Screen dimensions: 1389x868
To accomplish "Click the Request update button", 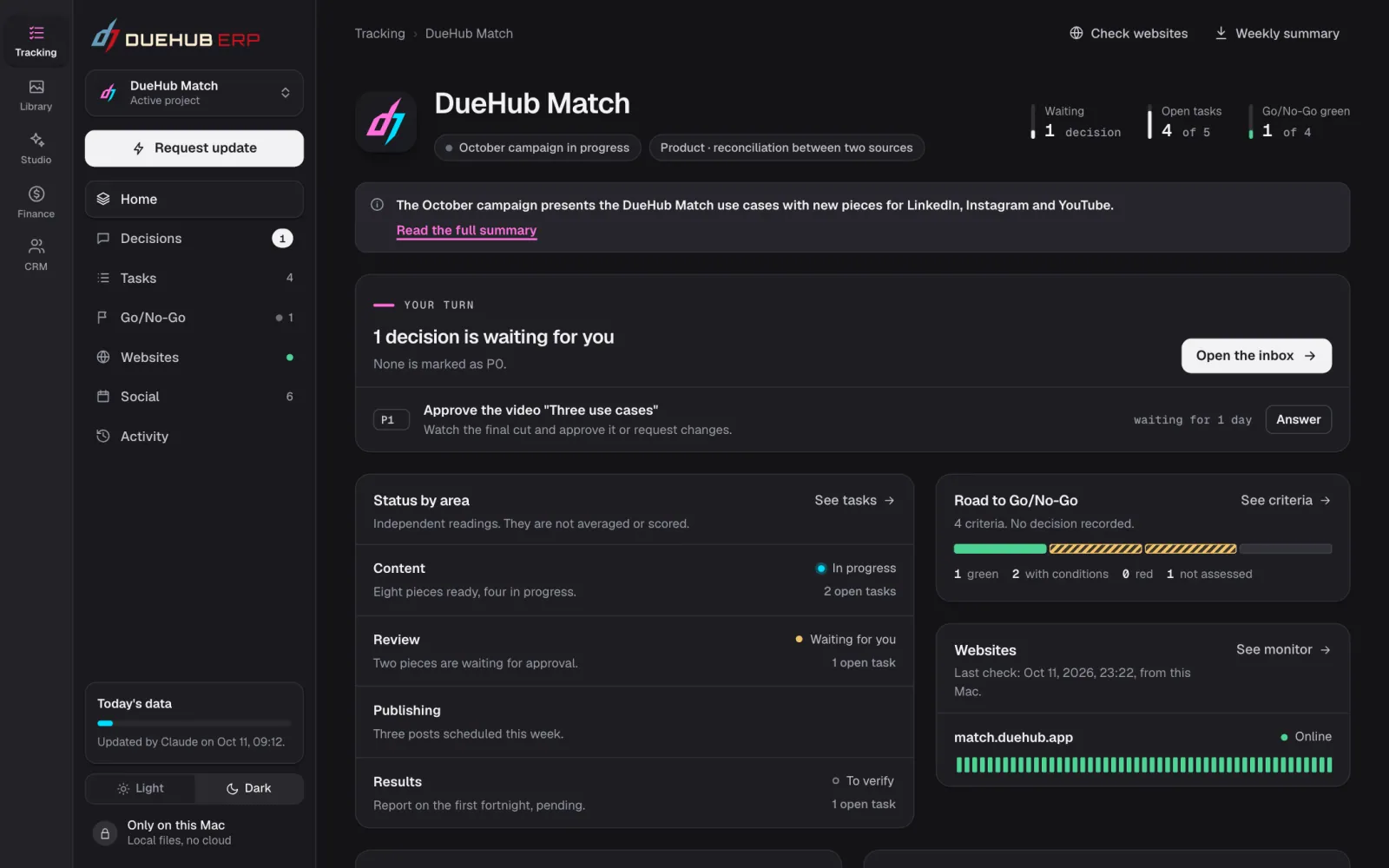I will pos(194,148).
